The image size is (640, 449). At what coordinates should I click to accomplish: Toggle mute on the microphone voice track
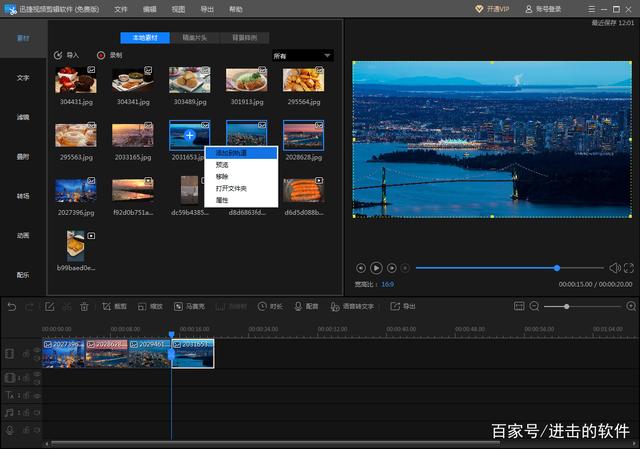(37, 430)
